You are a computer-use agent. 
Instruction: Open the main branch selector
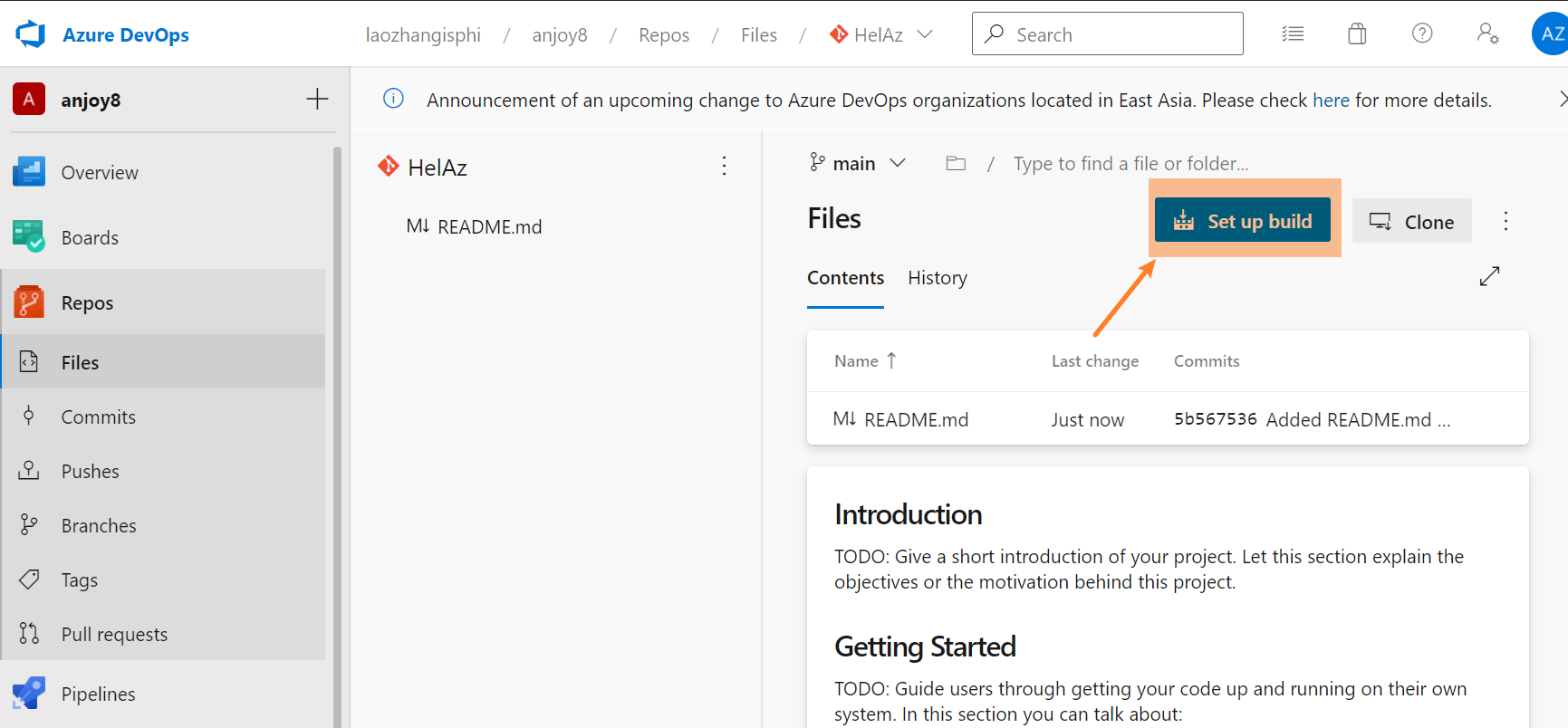click(x=857, y=163)
